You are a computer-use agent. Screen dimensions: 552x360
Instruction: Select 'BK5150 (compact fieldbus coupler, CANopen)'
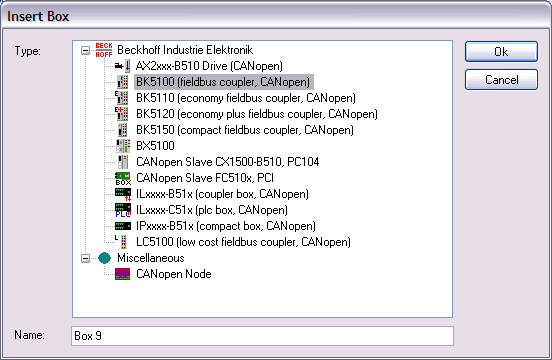pos(245,130)
